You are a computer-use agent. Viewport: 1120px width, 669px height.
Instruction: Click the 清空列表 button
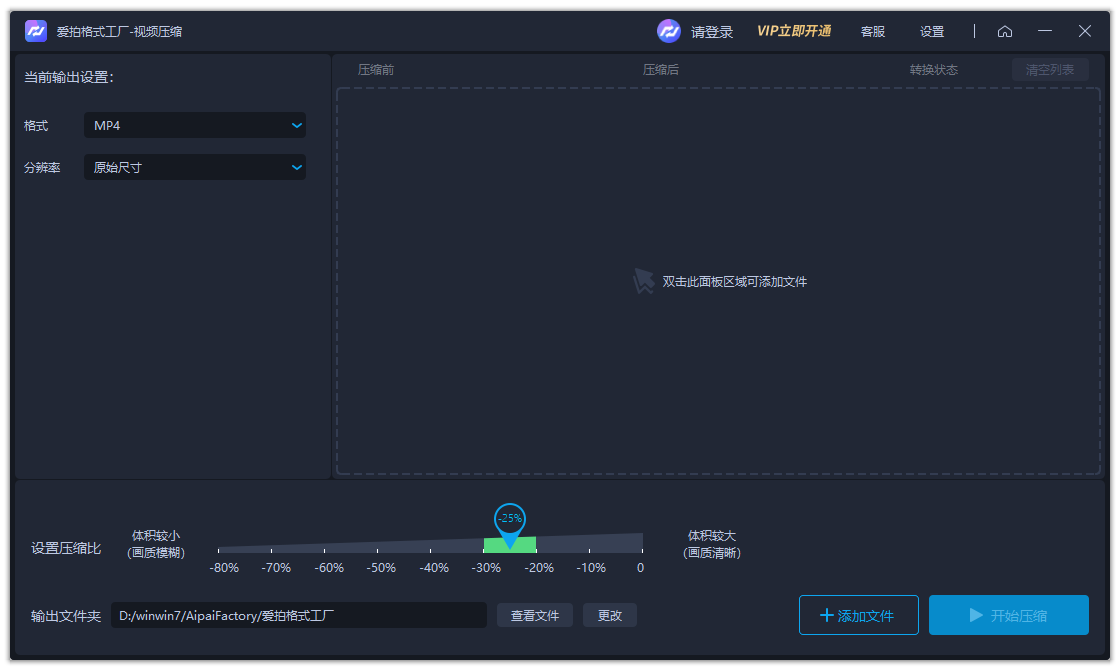1050,69
